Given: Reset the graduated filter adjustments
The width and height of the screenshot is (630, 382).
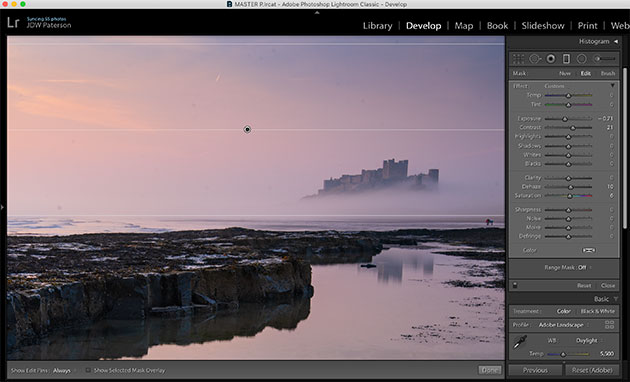Looking at the screenshot, I should pyautogui.click(x=584, y=286).
